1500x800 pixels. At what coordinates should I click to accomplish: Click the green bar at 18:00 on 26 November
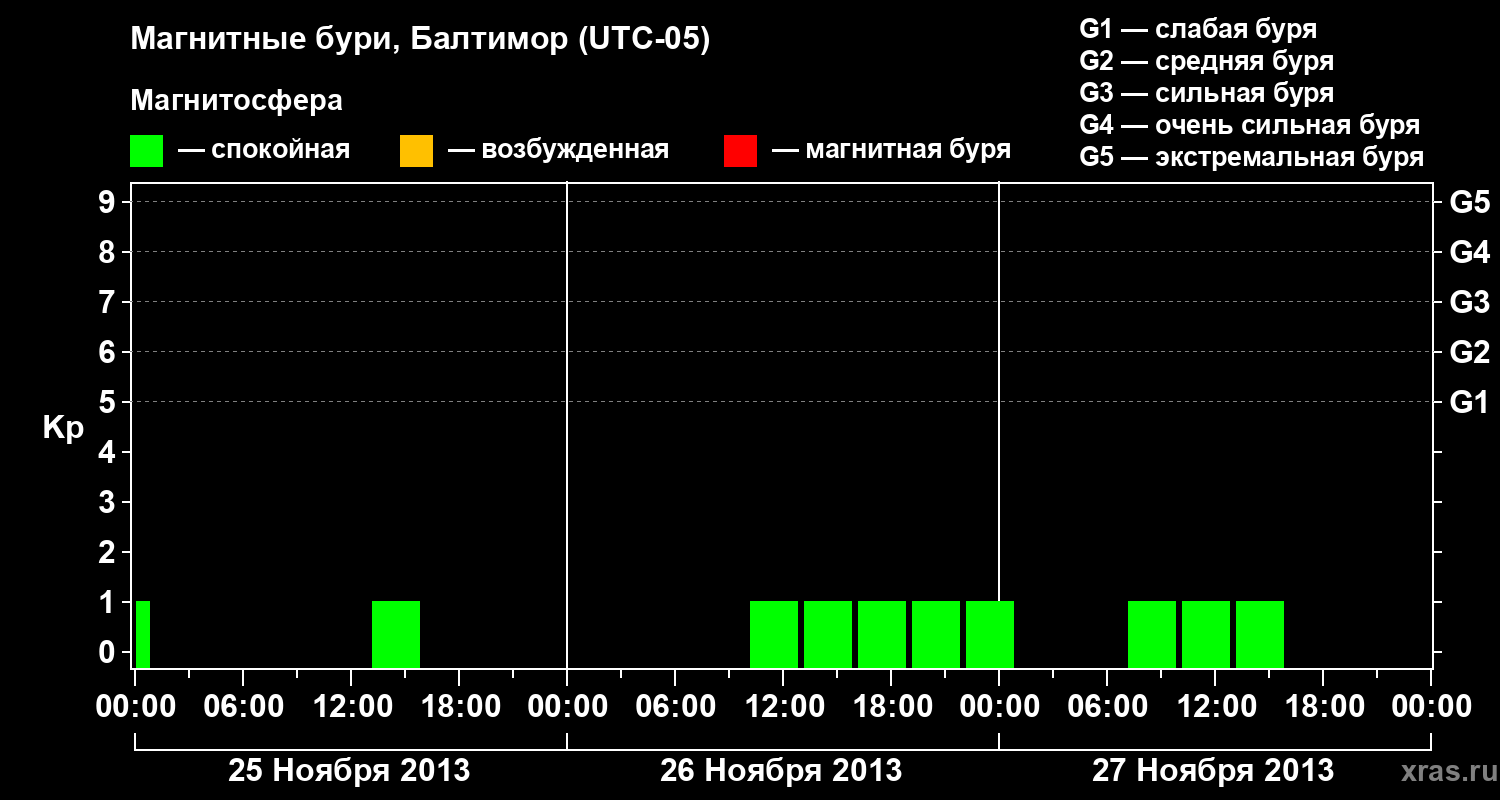pos(882,634)
